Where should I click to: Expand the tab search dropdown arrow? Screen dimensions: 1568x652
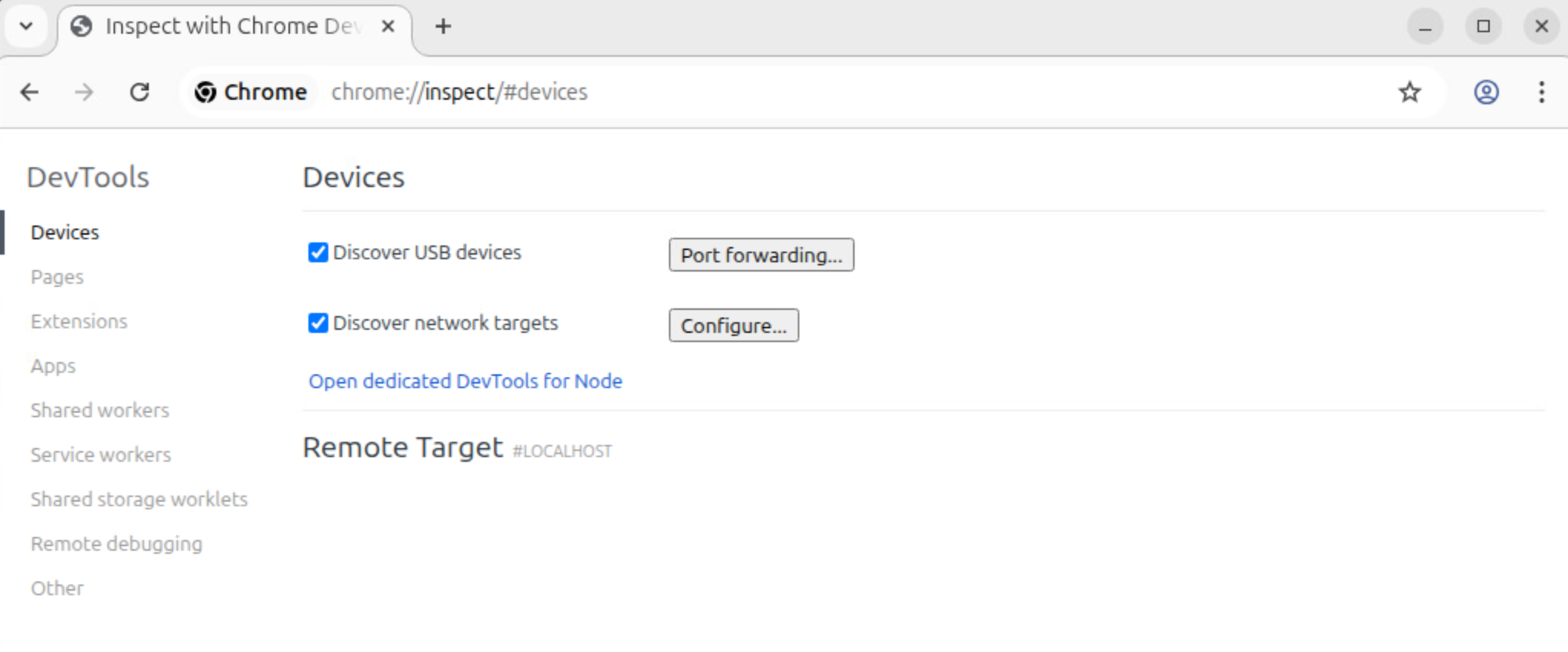point(26,26)
